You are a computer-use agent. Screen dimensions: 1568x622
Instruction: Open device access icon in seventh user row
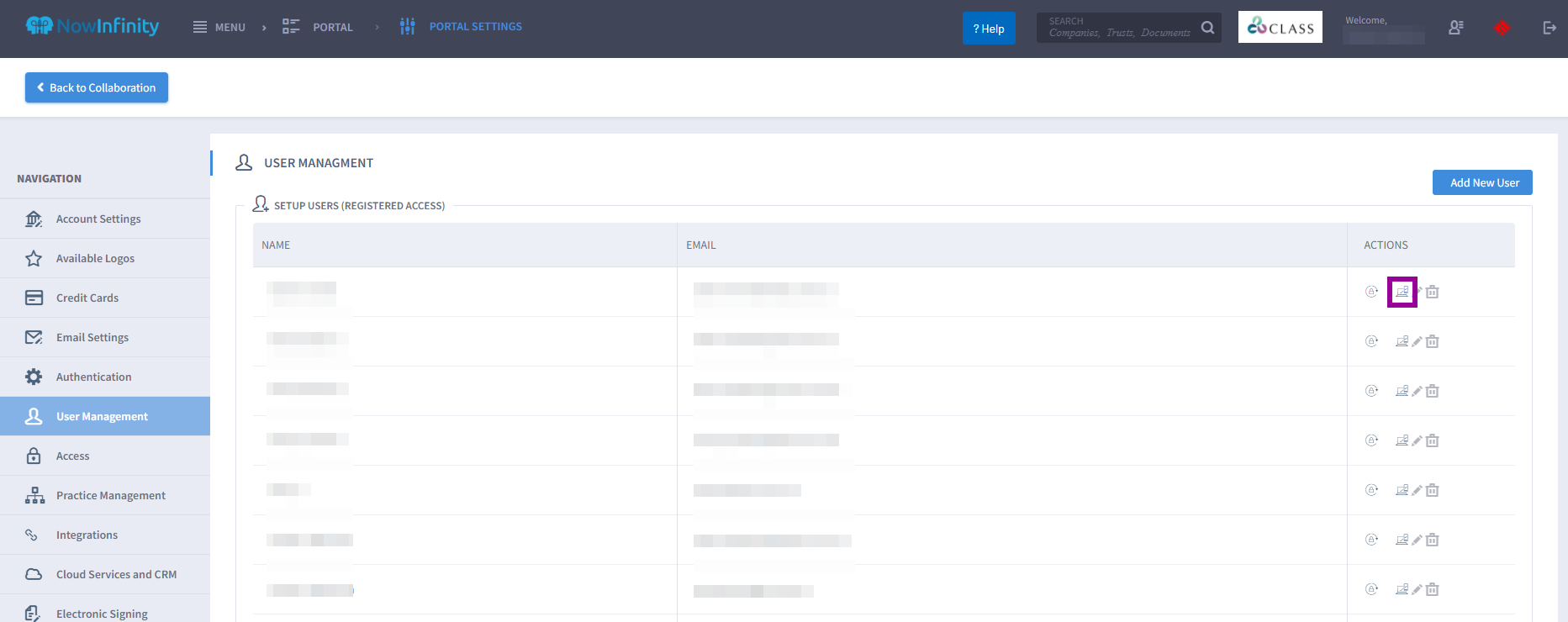pyautogui.click(x=1402, y=589)
